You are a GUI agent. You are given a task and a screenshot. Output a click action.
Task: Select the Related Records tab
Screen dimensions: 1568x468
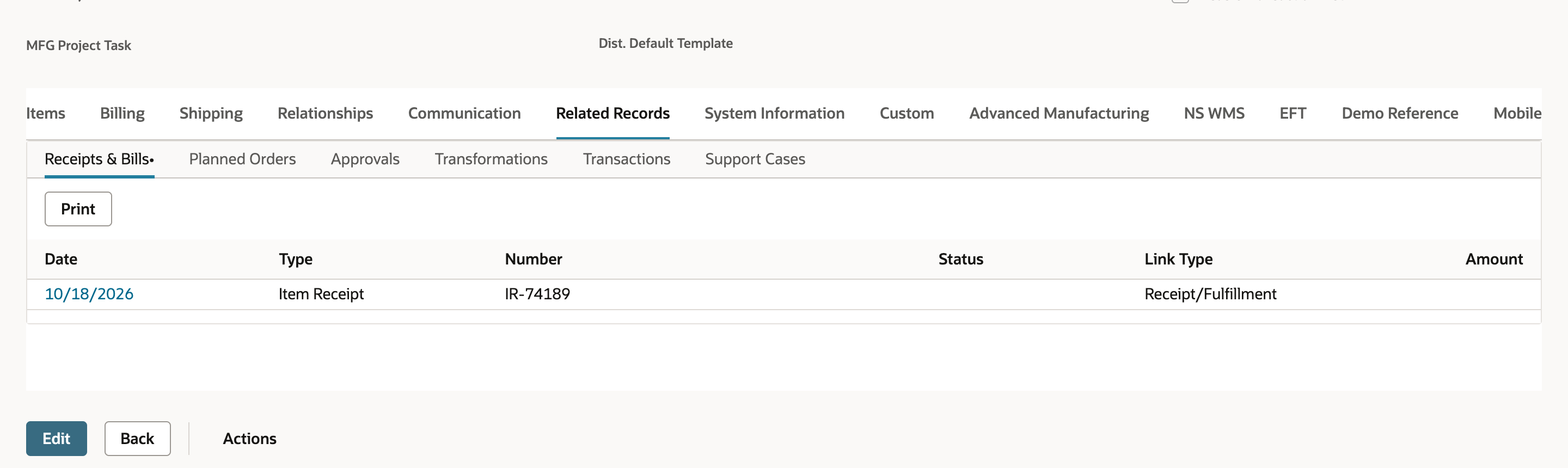click(x=612, y=113)
